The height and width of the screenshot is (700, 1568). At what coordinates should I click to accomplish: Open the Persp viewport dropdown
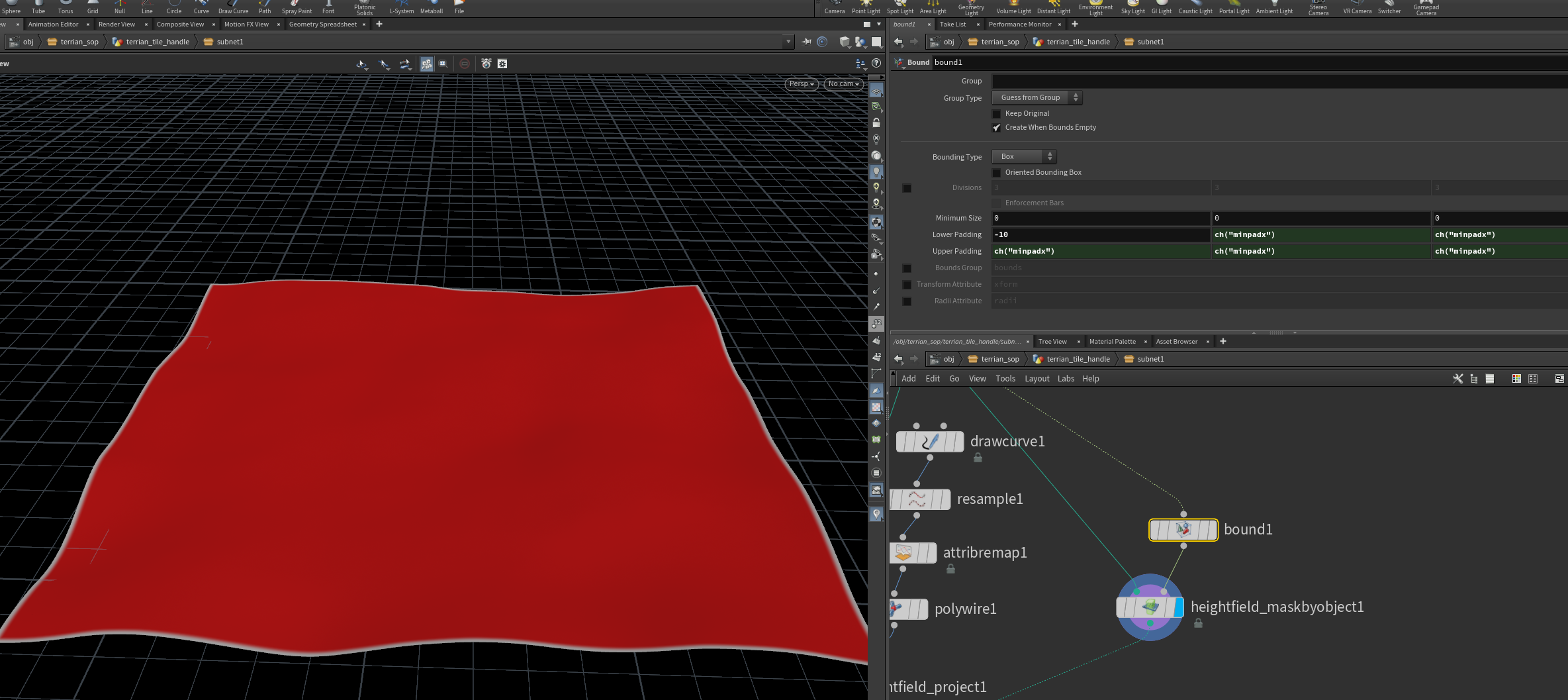(802, 84)
